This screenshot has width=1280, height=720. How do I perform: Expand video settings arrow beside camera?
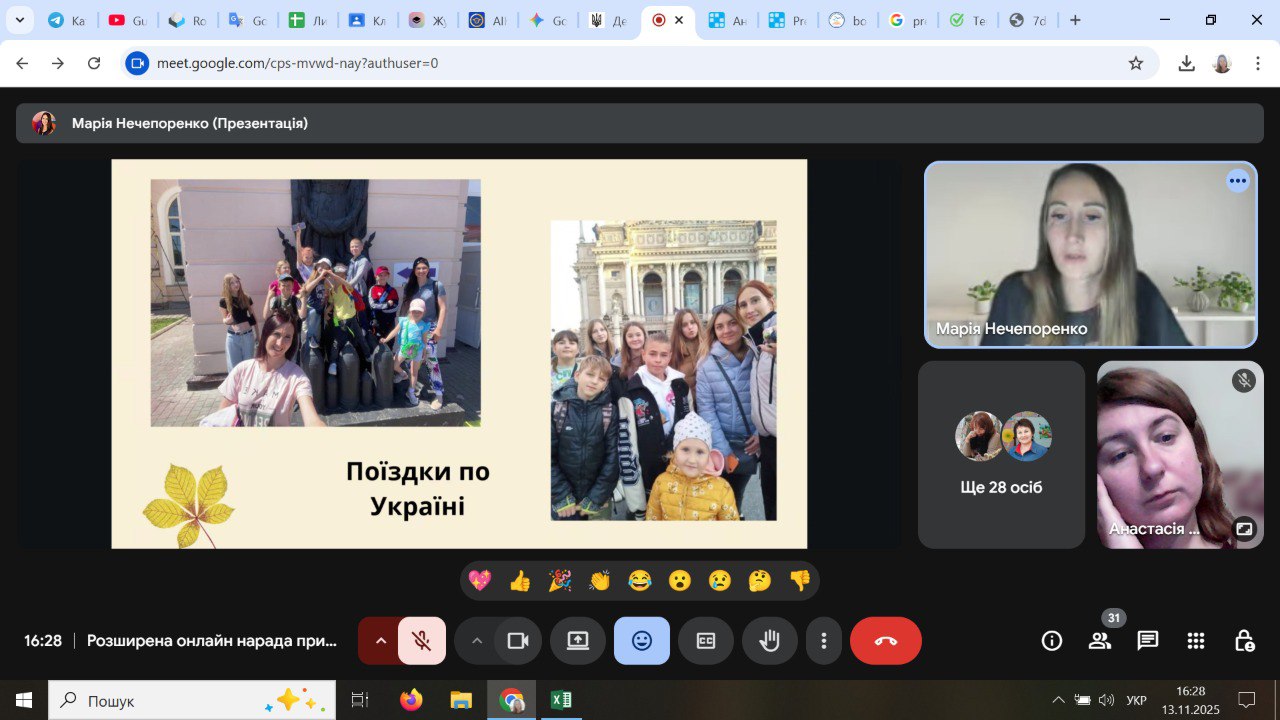click(476, 641)
